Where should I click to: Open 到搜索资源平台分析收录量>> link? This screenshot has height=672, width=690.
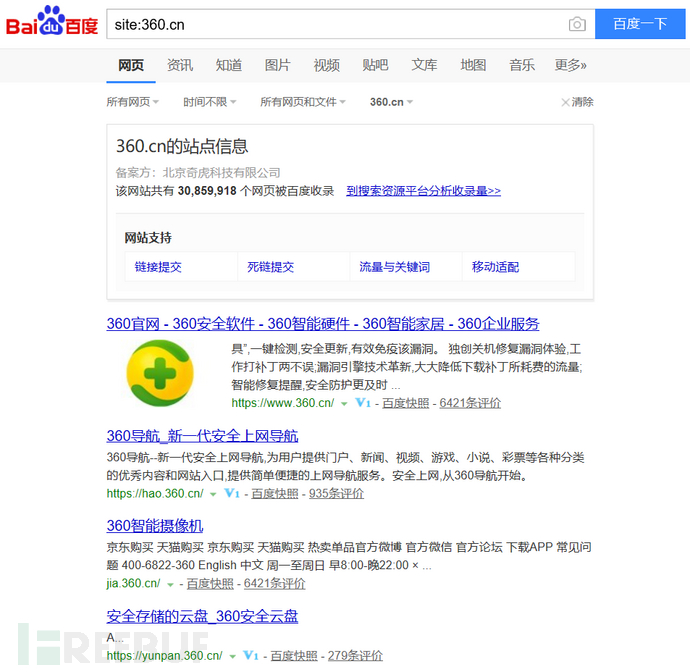pyautogui.click(x=423, y=191)
